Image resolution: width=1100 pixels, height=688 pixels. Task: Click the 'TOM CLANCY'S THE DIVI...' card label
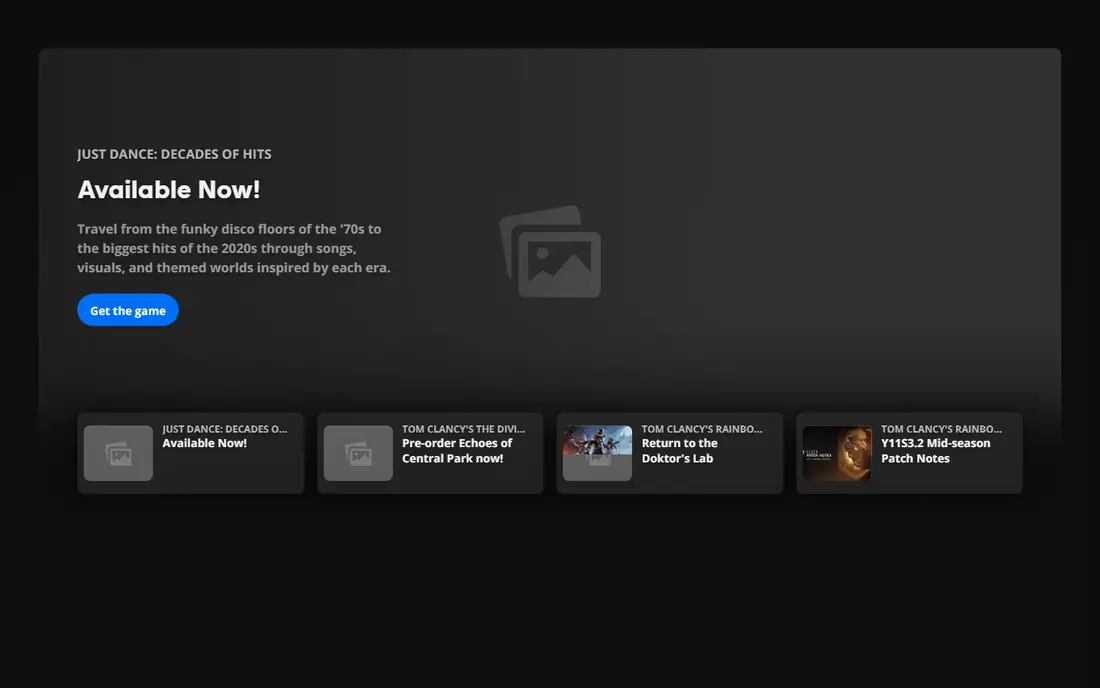463,429
